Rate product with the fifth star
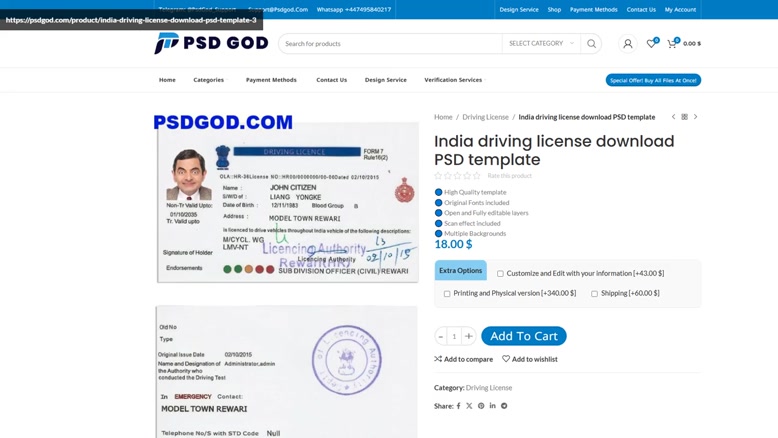The image size is (778, 438). click(477, 176)
